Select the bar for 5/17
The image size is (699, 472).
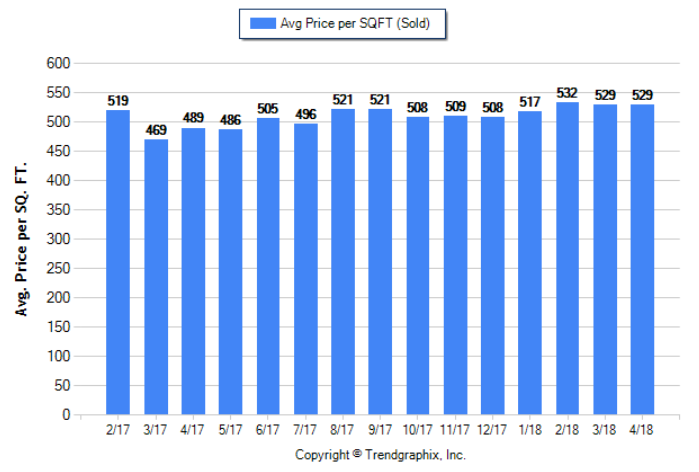pos(231,272)
